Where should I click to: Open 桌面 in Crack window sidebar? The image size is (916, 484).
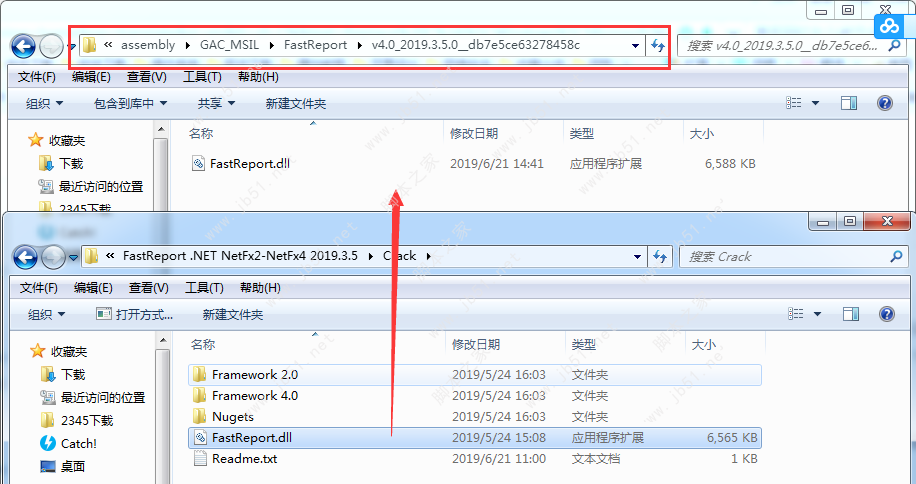[63, 466]
